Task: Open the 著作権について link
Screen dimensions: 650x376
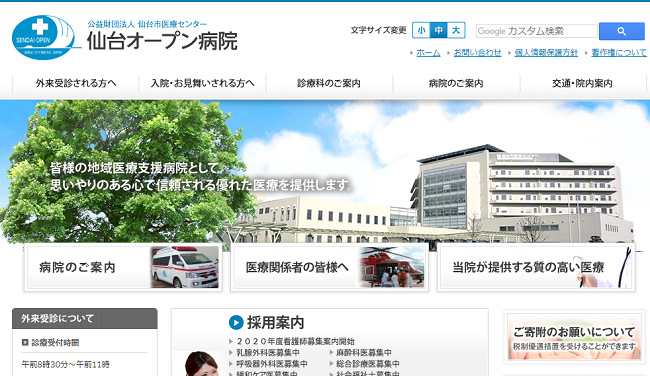Action: click(x=618, y=53)
